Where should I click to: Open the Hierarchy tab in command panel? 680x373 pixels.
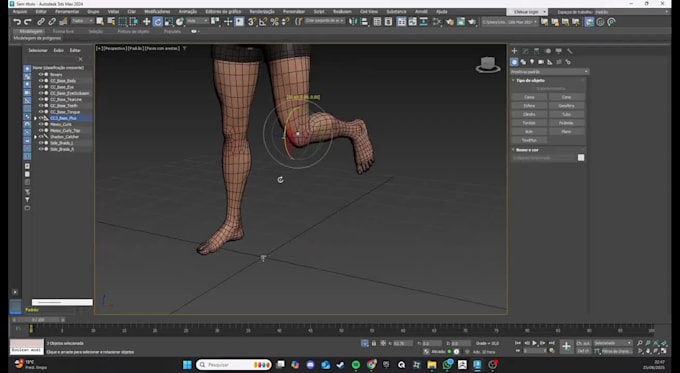(536, 51)
